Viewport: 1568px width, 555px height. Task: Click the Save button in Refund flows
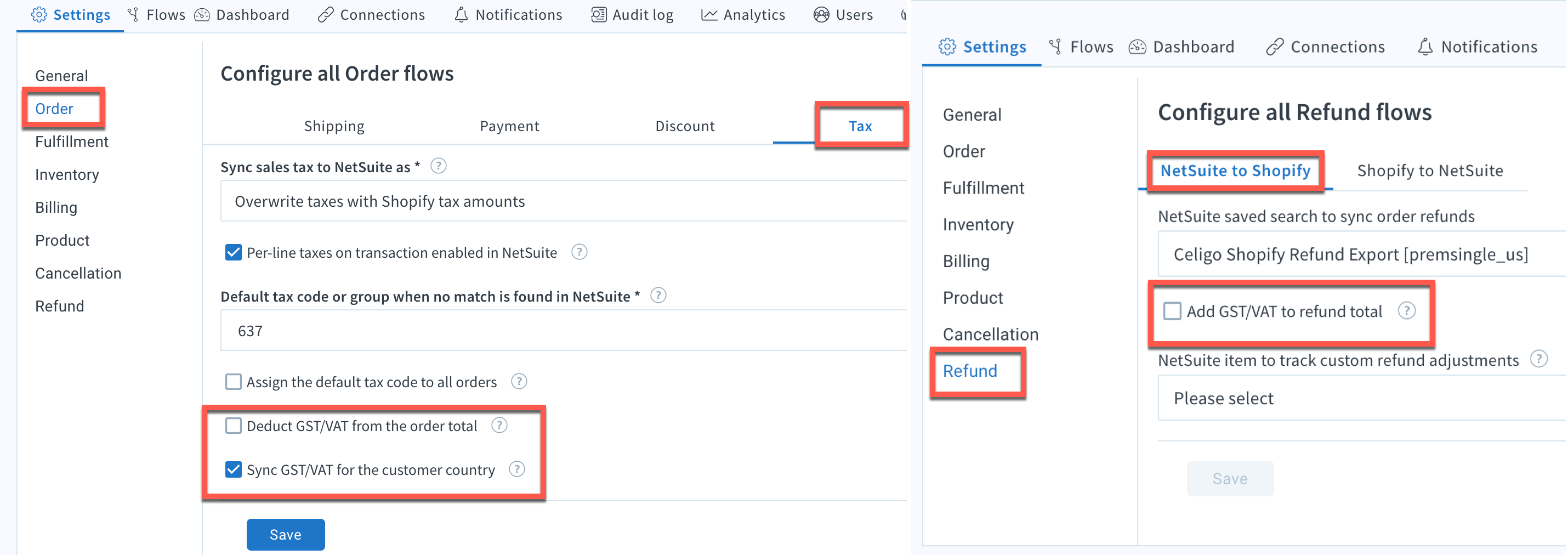point(1230,478)
